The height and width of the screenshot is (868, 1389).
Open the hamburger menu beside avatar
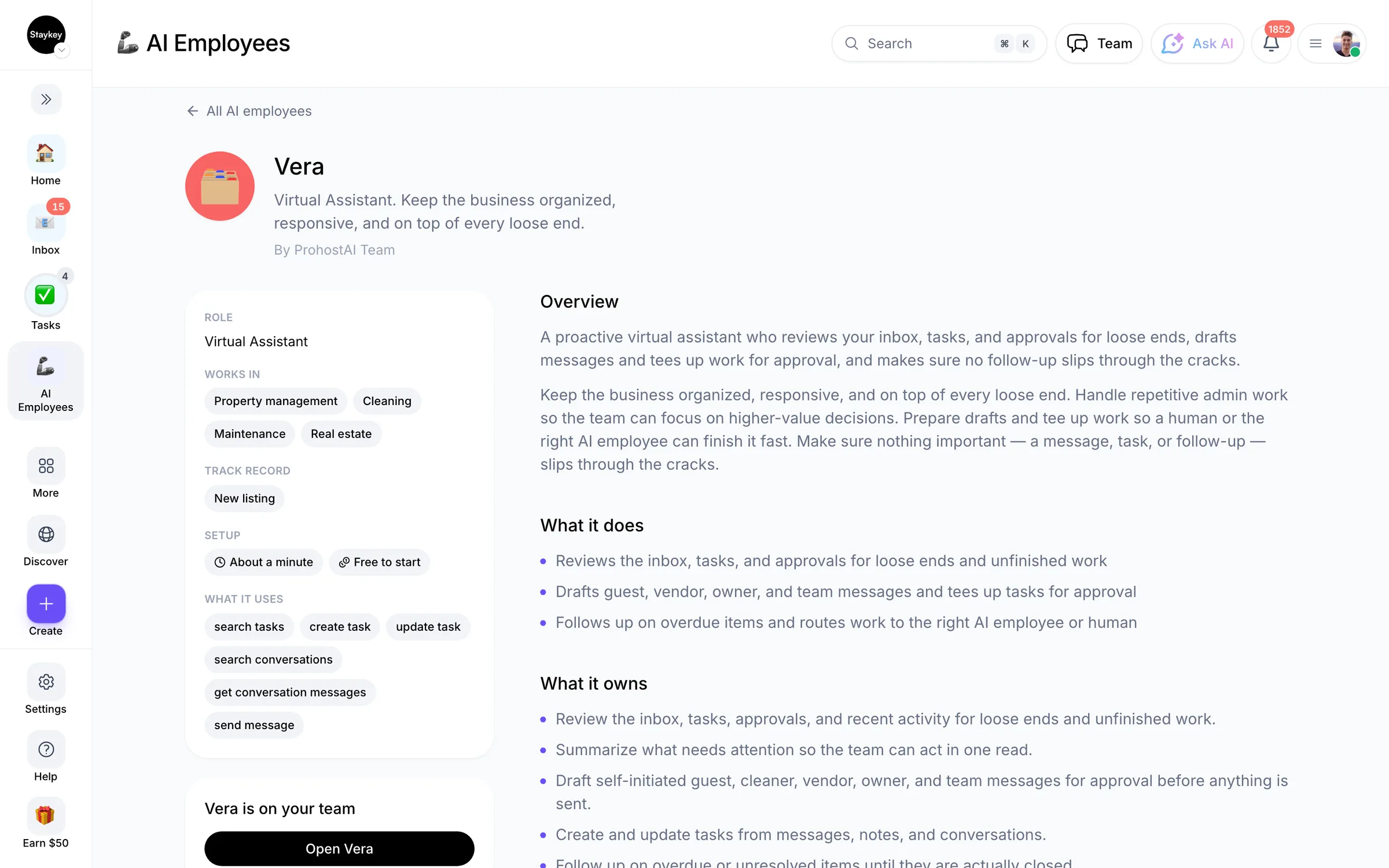[x=1315, y=43]
